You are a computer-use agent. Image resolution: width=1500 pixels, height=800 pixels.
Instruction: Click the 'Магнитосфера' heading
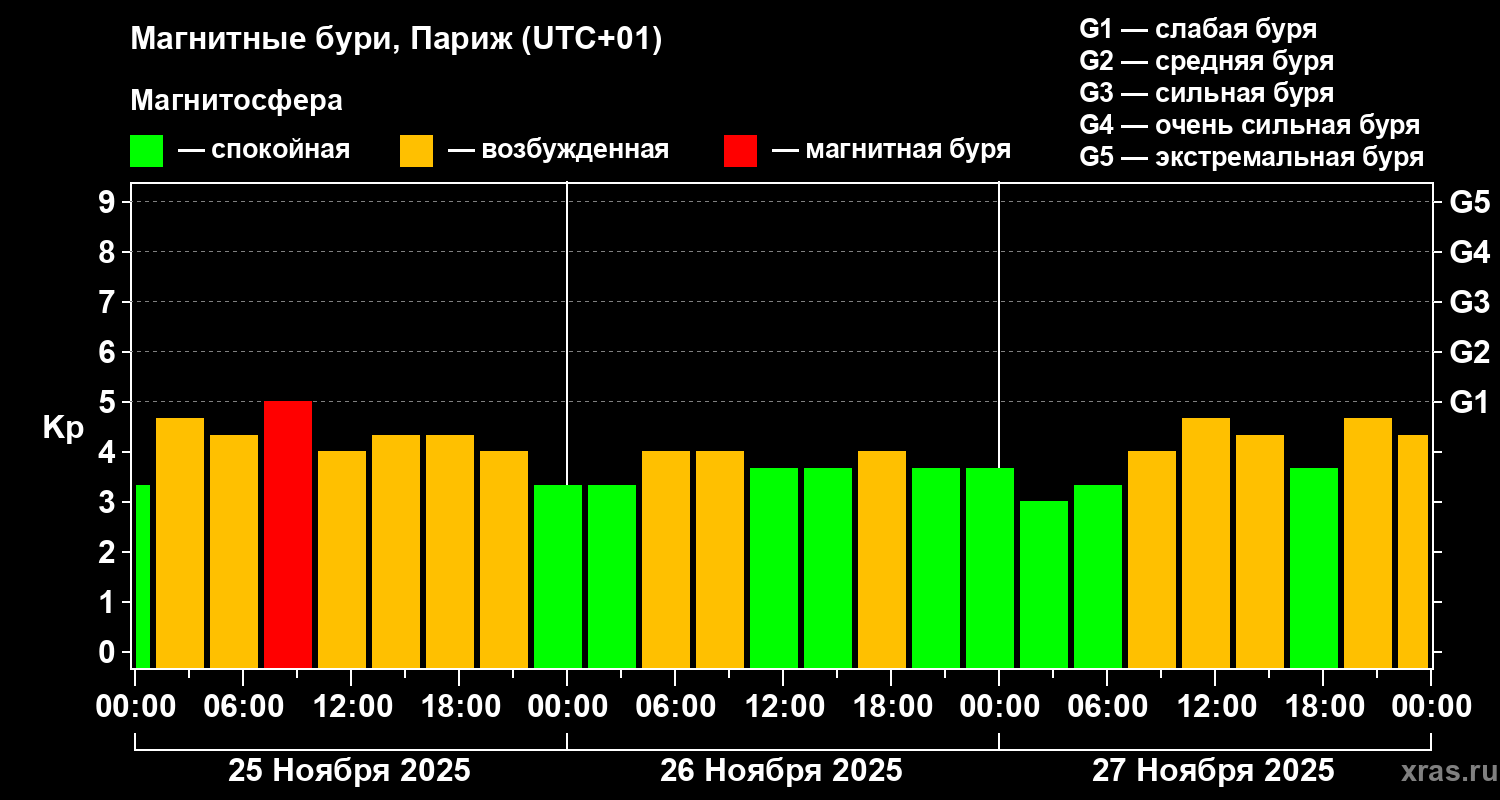236,101
